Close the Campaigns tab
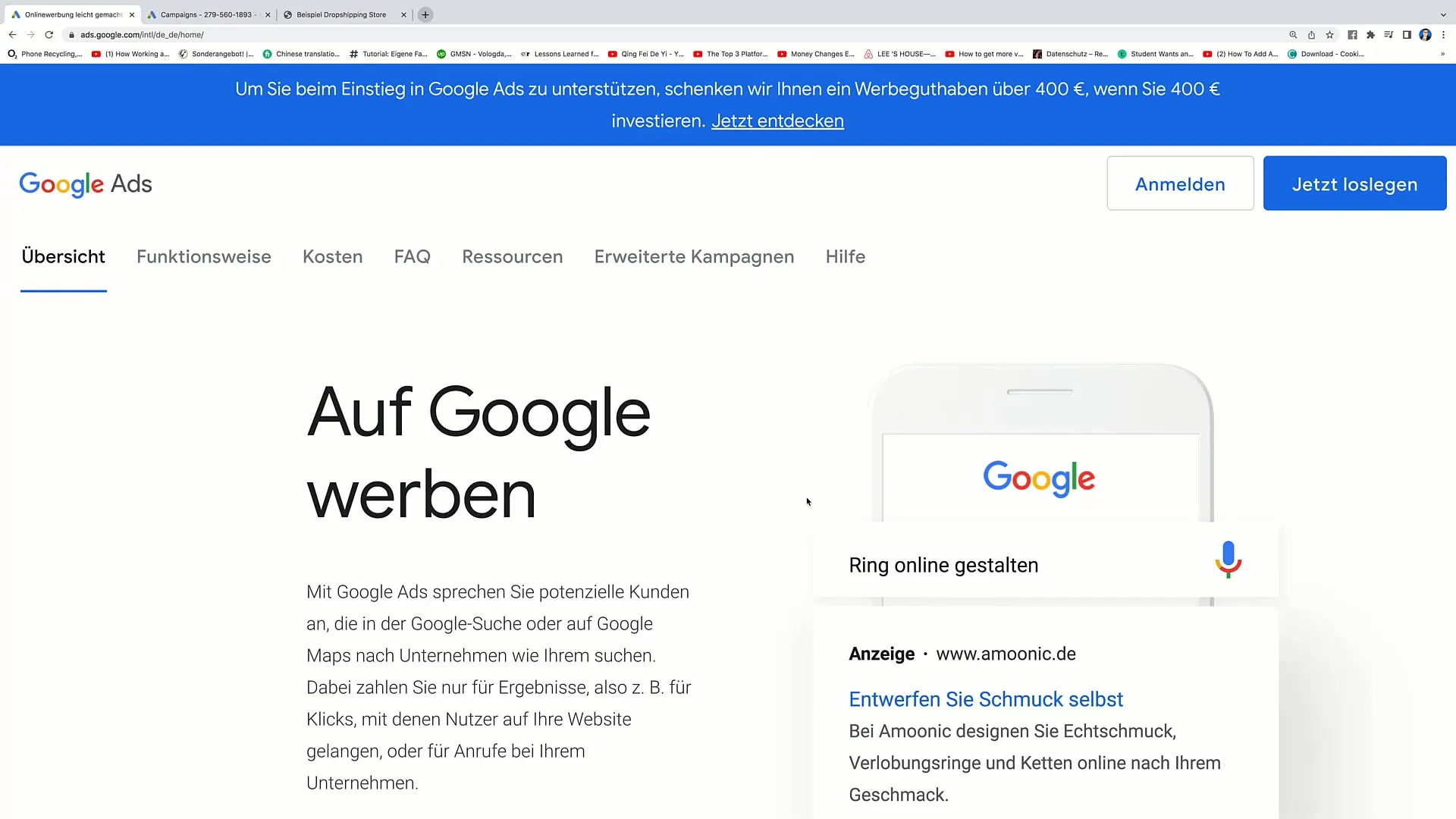 (268, 14)
